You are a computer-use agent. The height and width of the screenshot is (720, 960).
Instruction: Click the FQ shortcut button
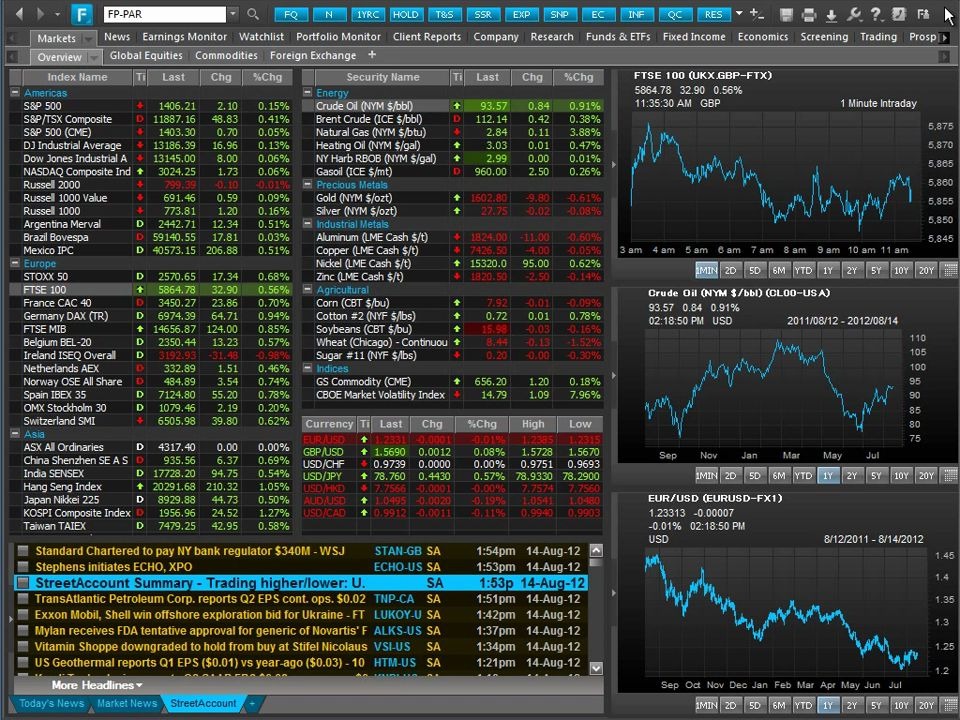coord(291,14)
